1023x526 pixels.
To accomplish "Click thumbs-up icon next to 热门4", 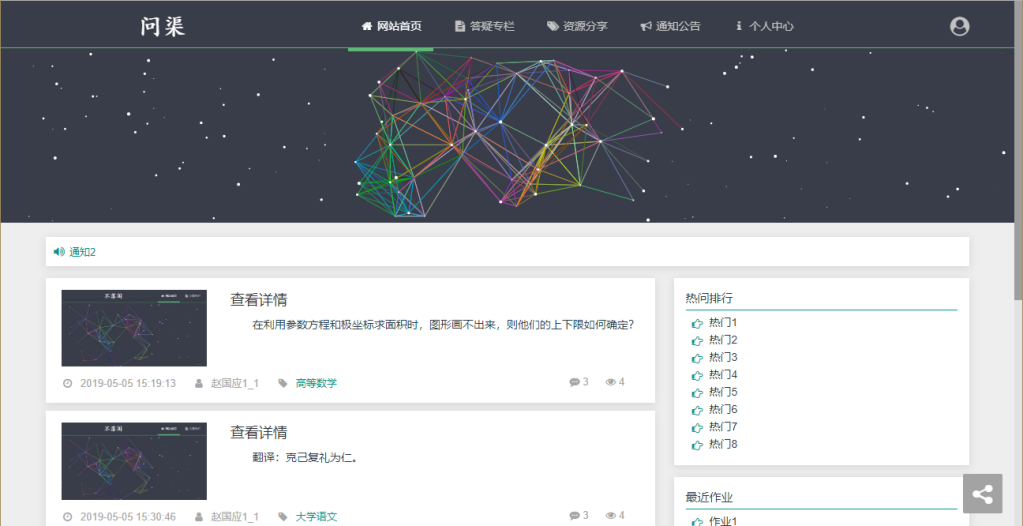I will tap(697, 375).
